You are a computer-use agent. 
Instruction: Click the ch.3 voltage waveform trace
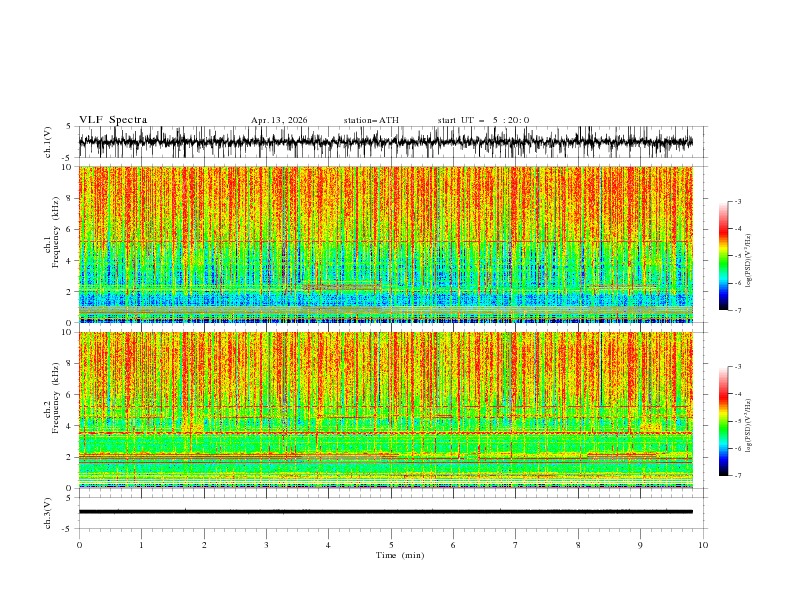click(386, 512)
